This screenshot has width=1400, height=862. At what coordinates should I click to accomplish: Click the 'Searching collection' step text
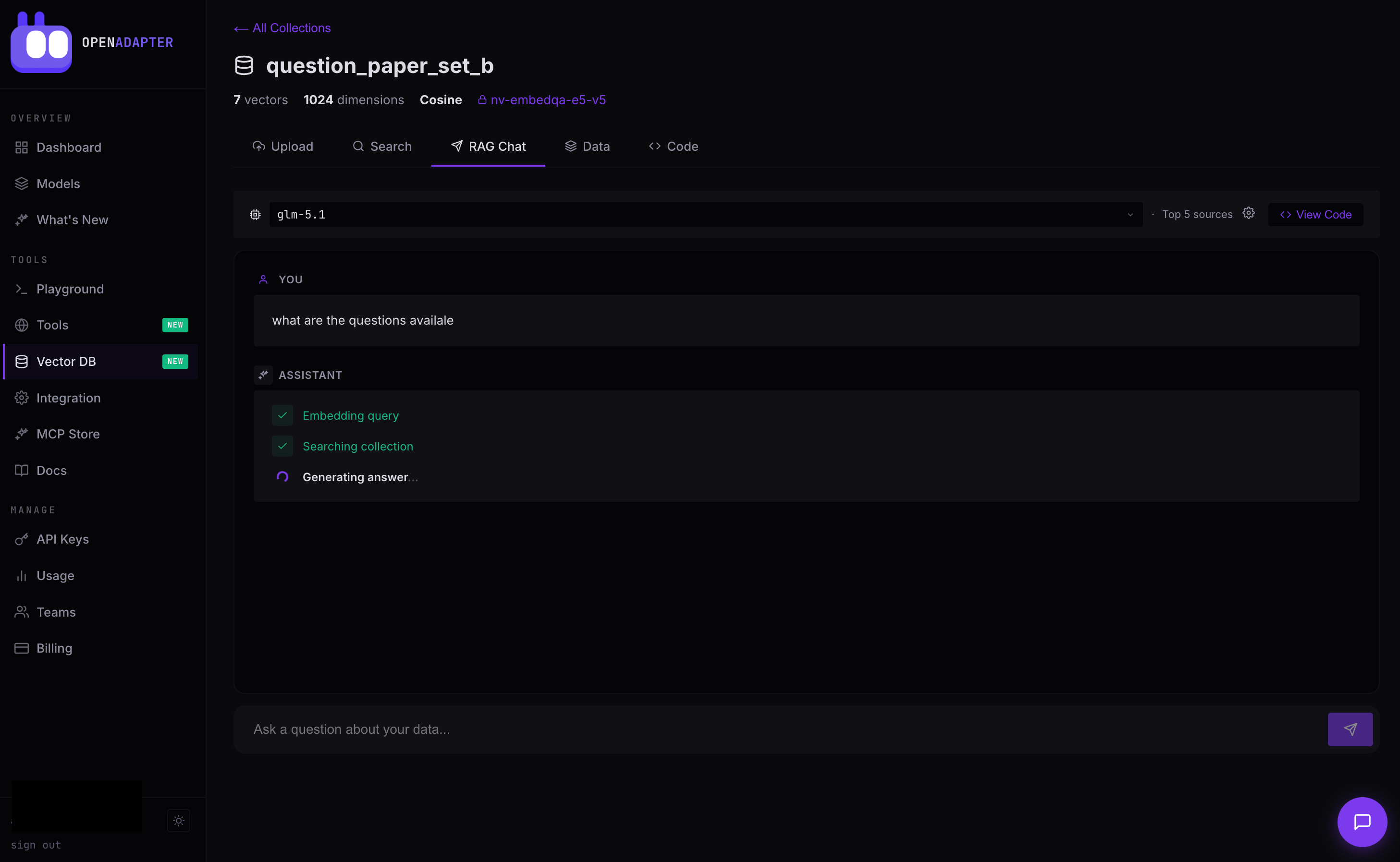click(357, 447)
